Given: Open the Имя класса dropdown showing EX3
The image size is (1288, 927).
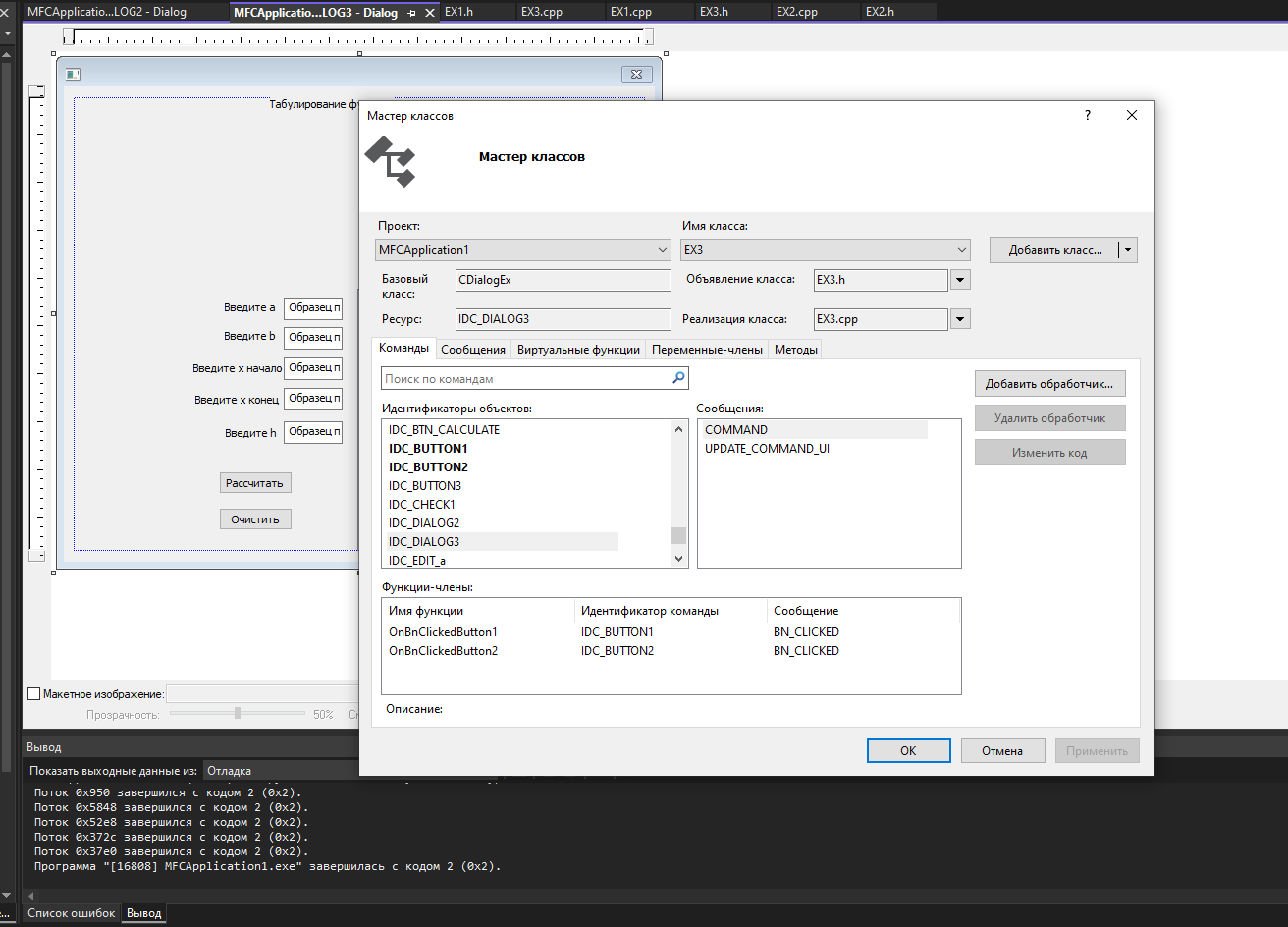Looking at the screenshot, I should click(825, 250).
